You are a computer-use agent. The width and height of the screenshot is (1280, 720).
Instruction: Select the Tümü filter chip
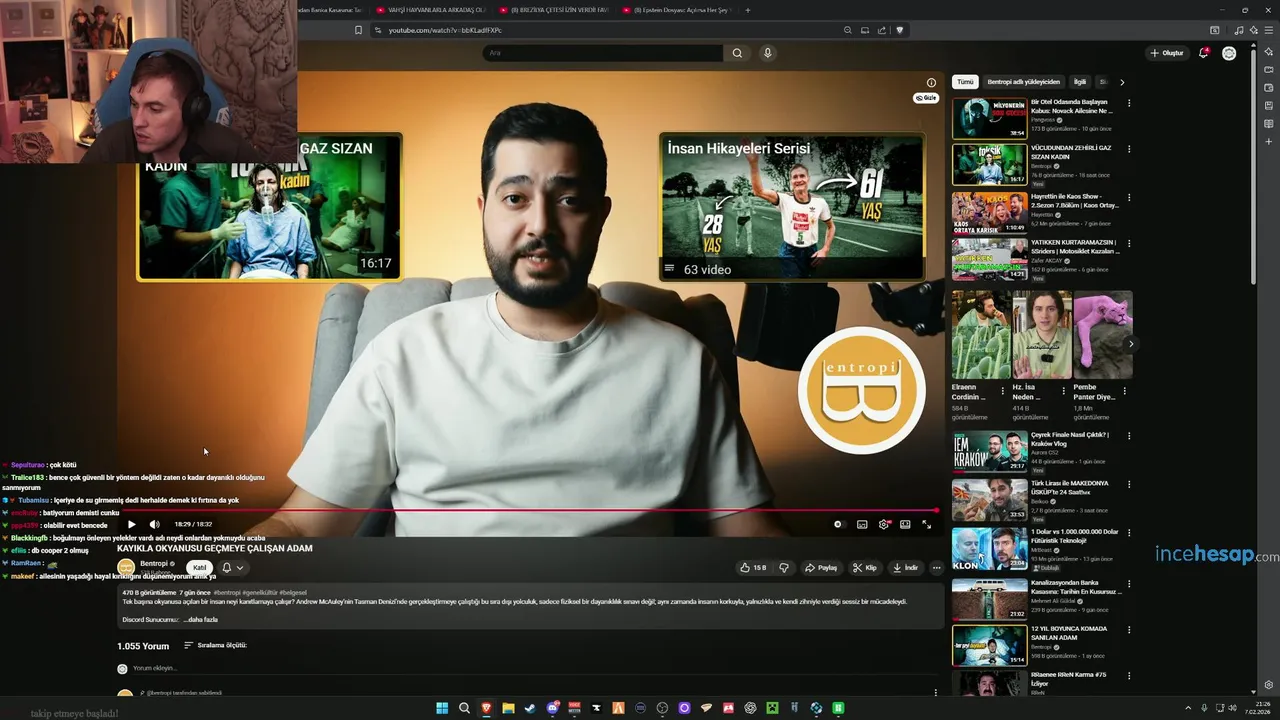pyautogui.click(x=965, y=82)
